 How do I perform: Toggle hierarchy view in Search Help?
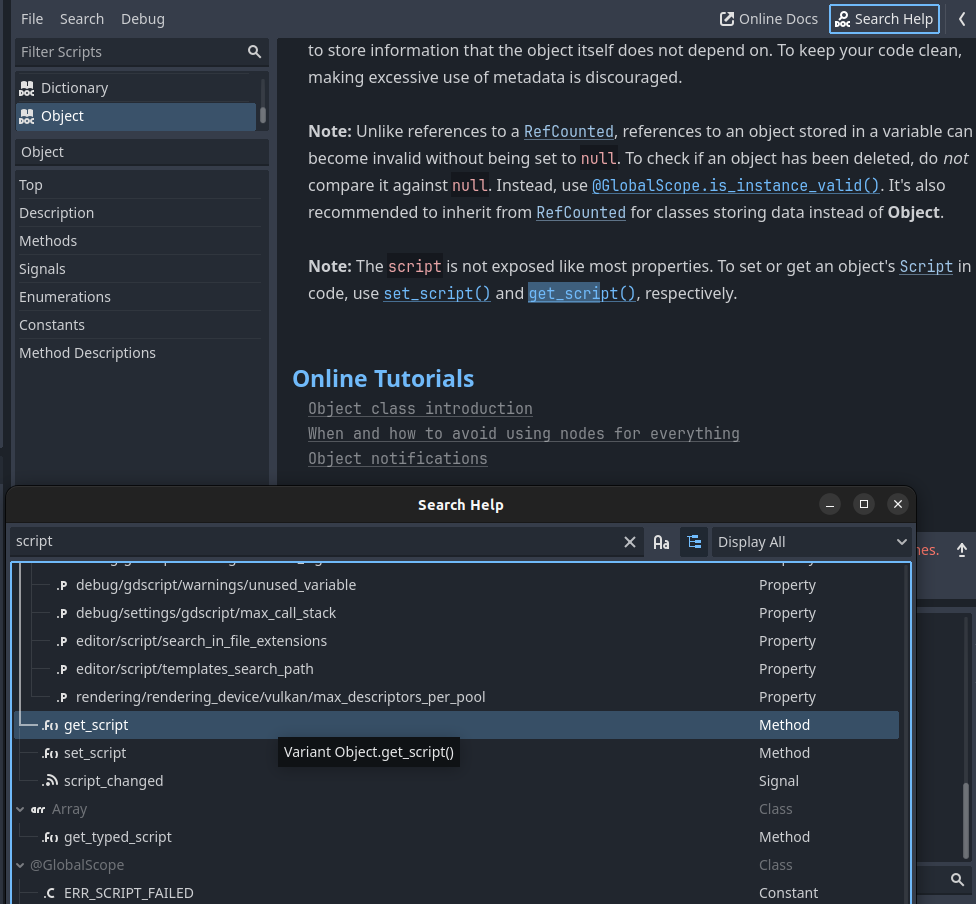(694, 542)
